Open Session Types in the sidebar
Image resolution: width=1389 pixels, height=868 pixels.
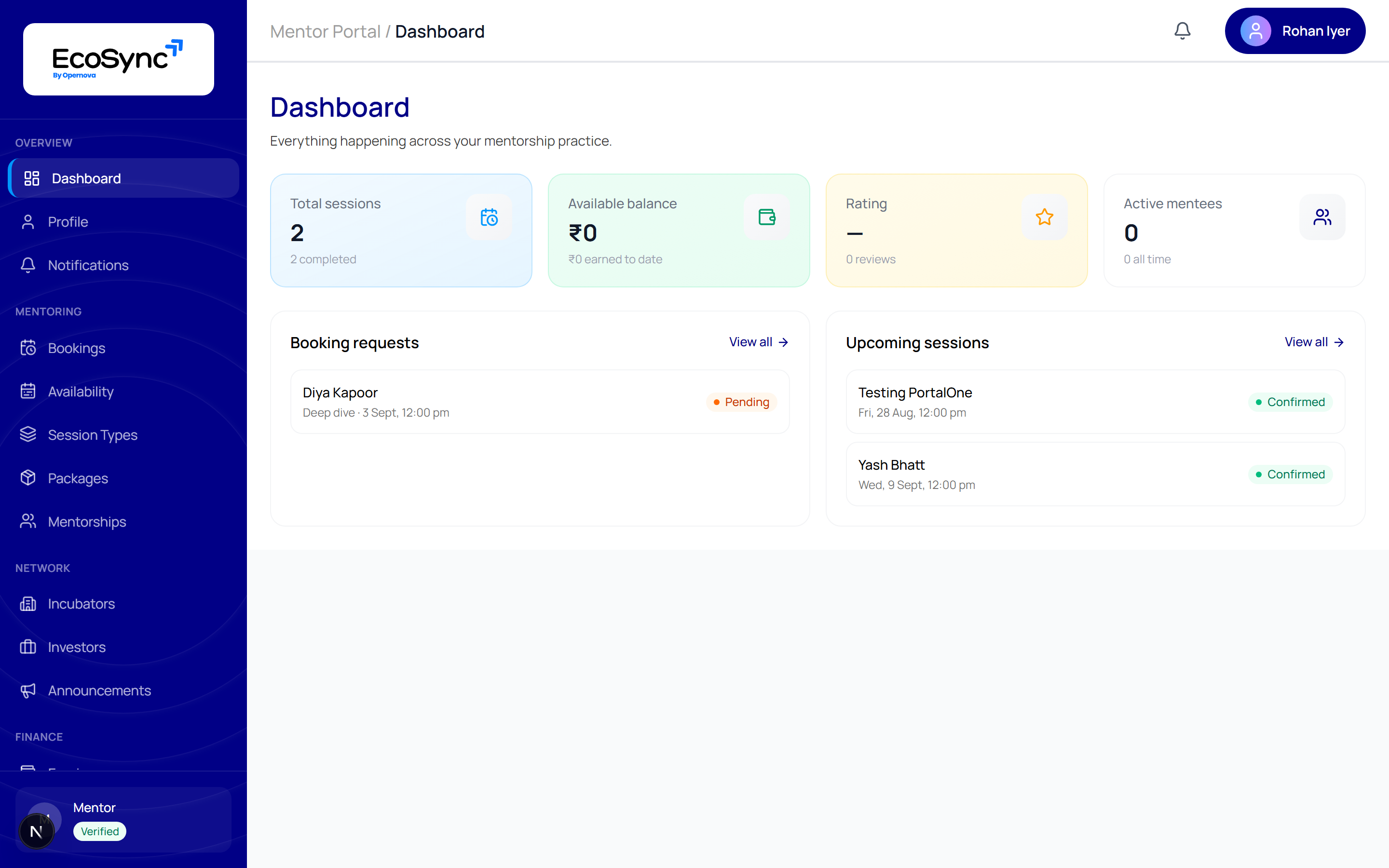click(x=123, y=434)
